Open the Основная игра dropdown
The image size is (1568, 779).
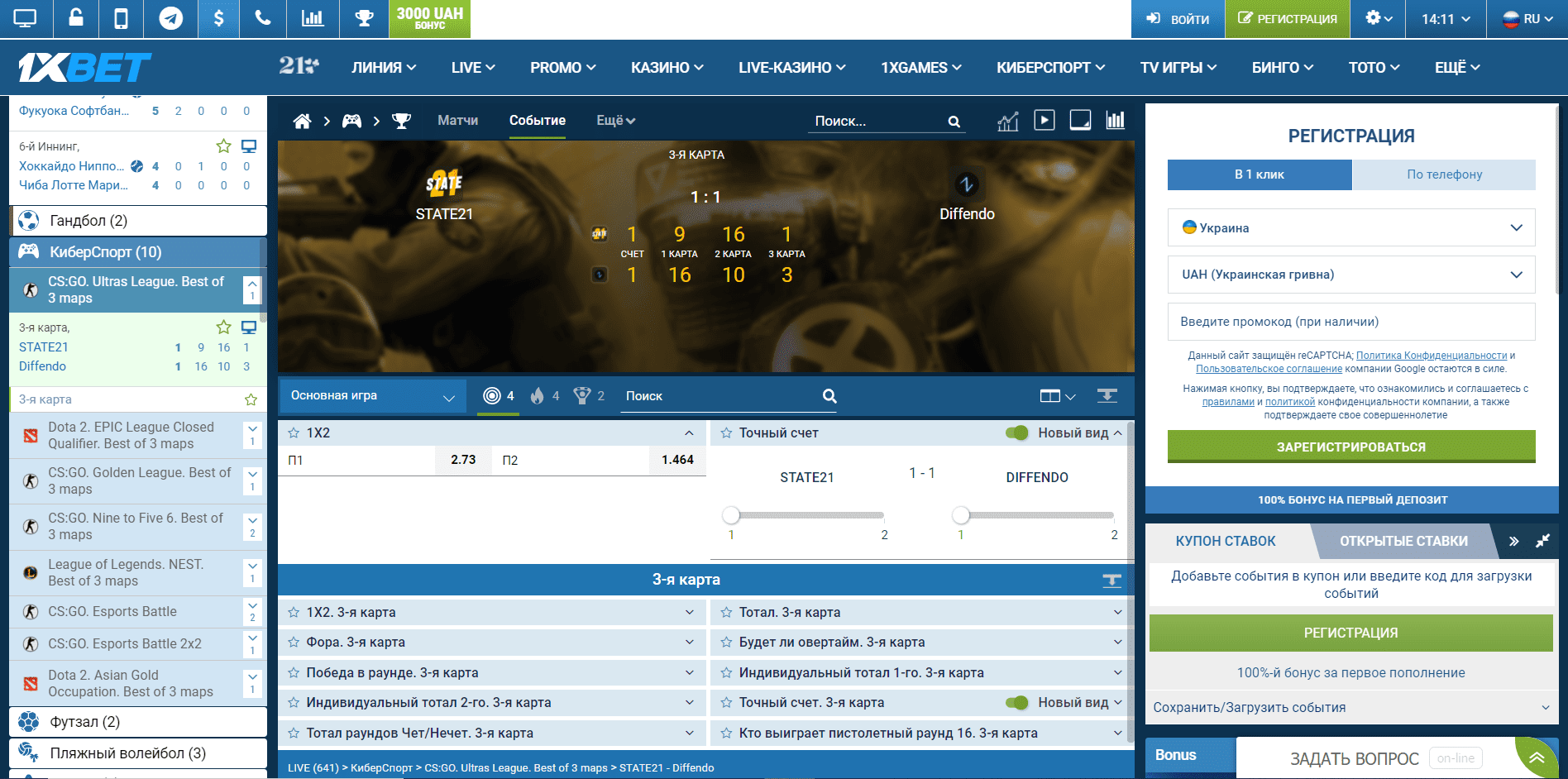(372, 396)
